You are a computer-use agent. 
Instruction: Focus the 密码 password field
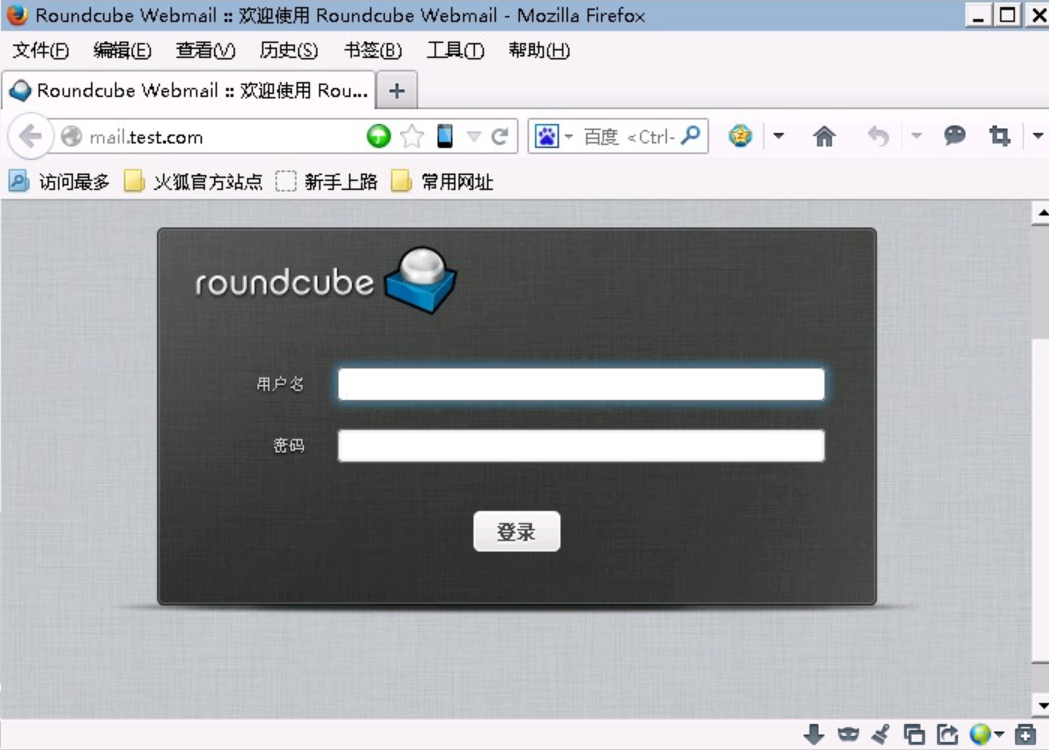point(581,446)
